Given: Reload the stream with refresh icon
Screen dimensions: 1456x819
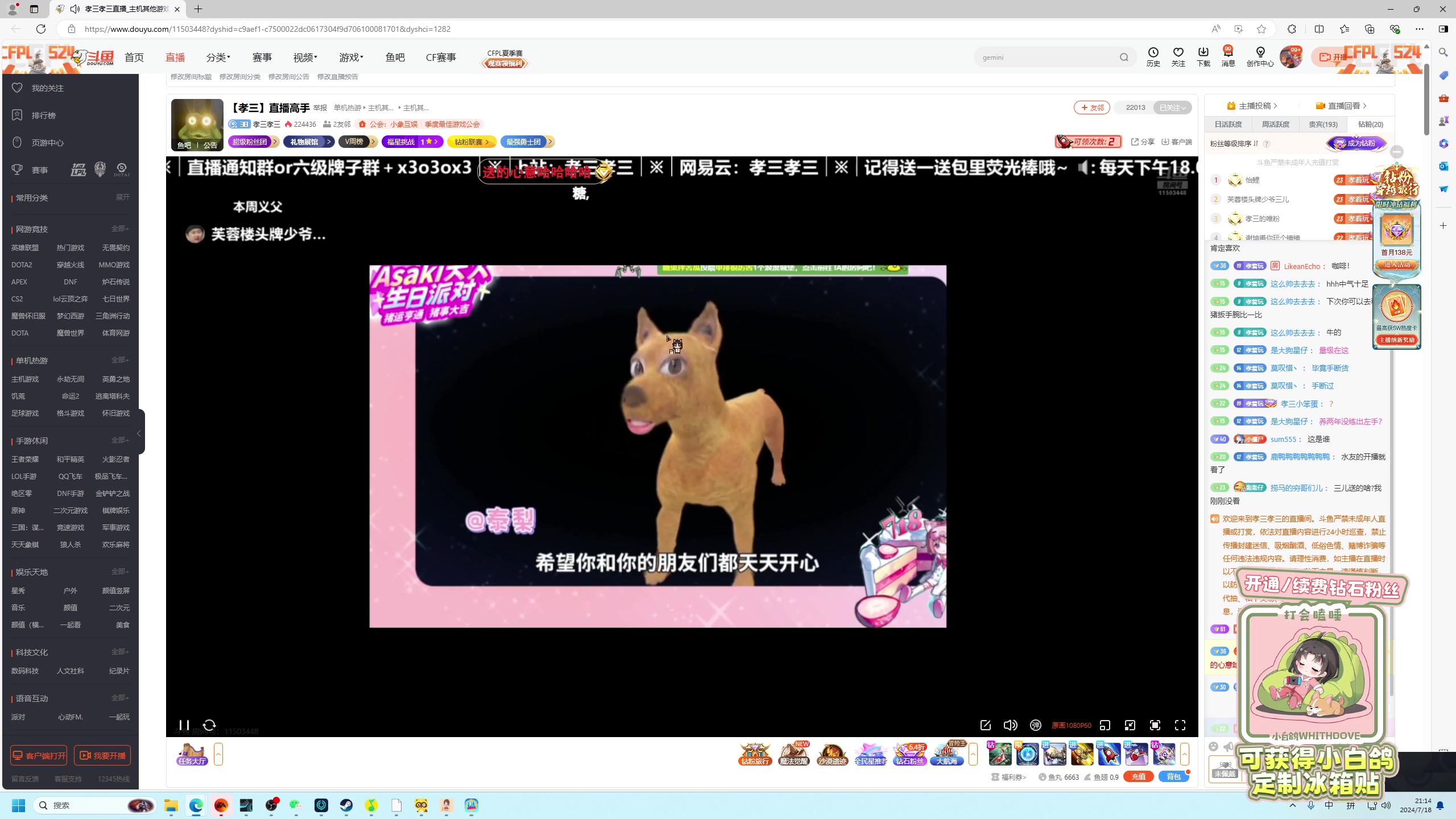Looking at the screenshot, I should pyautogui.click(x=209, y=725).
